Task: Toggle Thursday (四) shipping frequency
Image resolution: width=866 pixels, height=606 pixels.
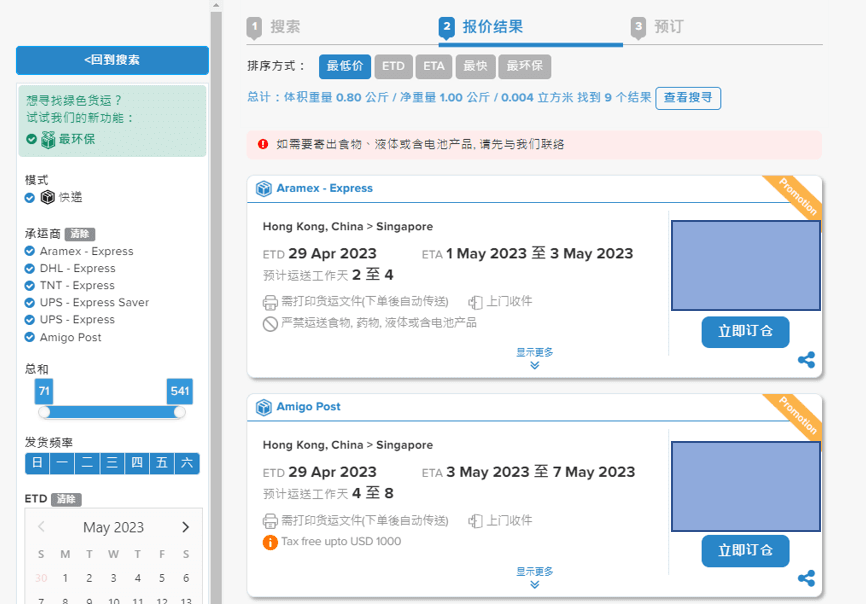Action: pos(137,463)
